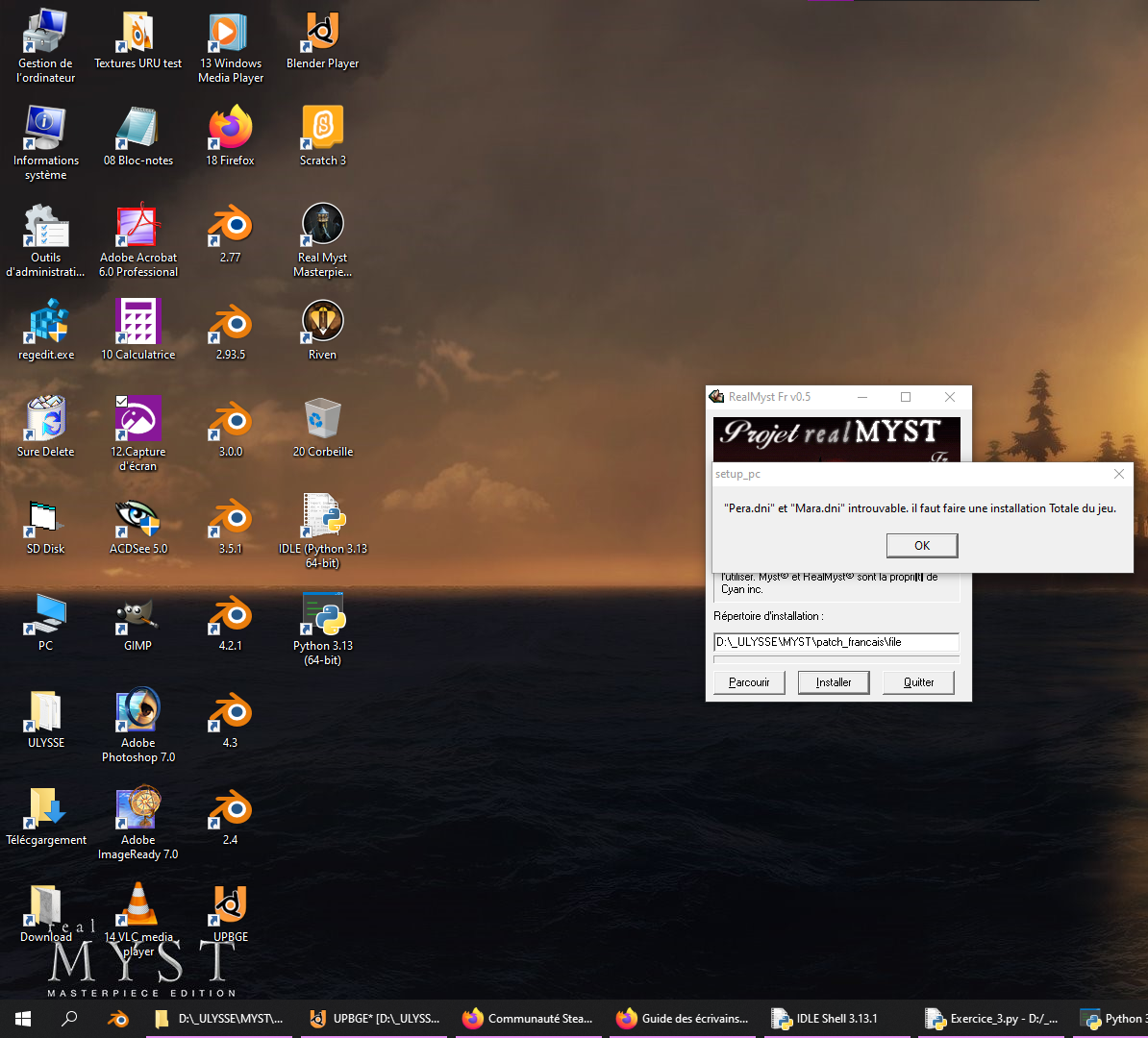1148x1038 pixels.
Task: Select the Adobe ImageReady 7.0 desktop icon
Action: pyautogui.click(x=137, y=823)
